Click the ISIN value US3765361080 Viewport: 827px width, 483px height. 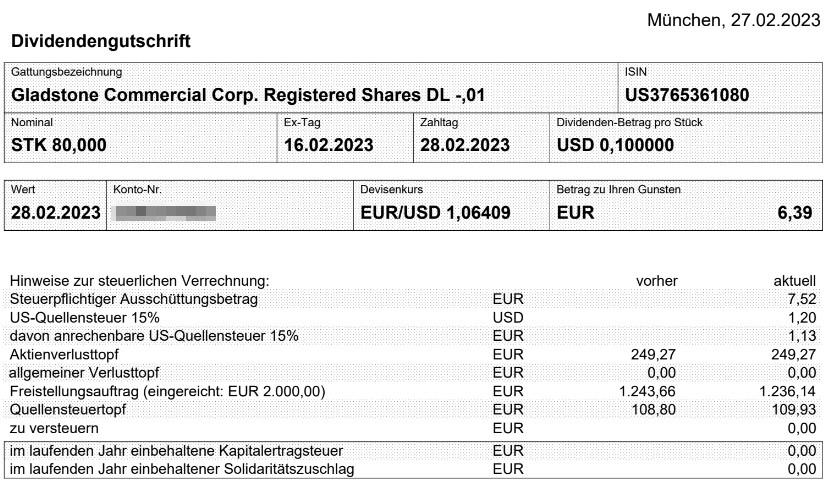(686, 96)
